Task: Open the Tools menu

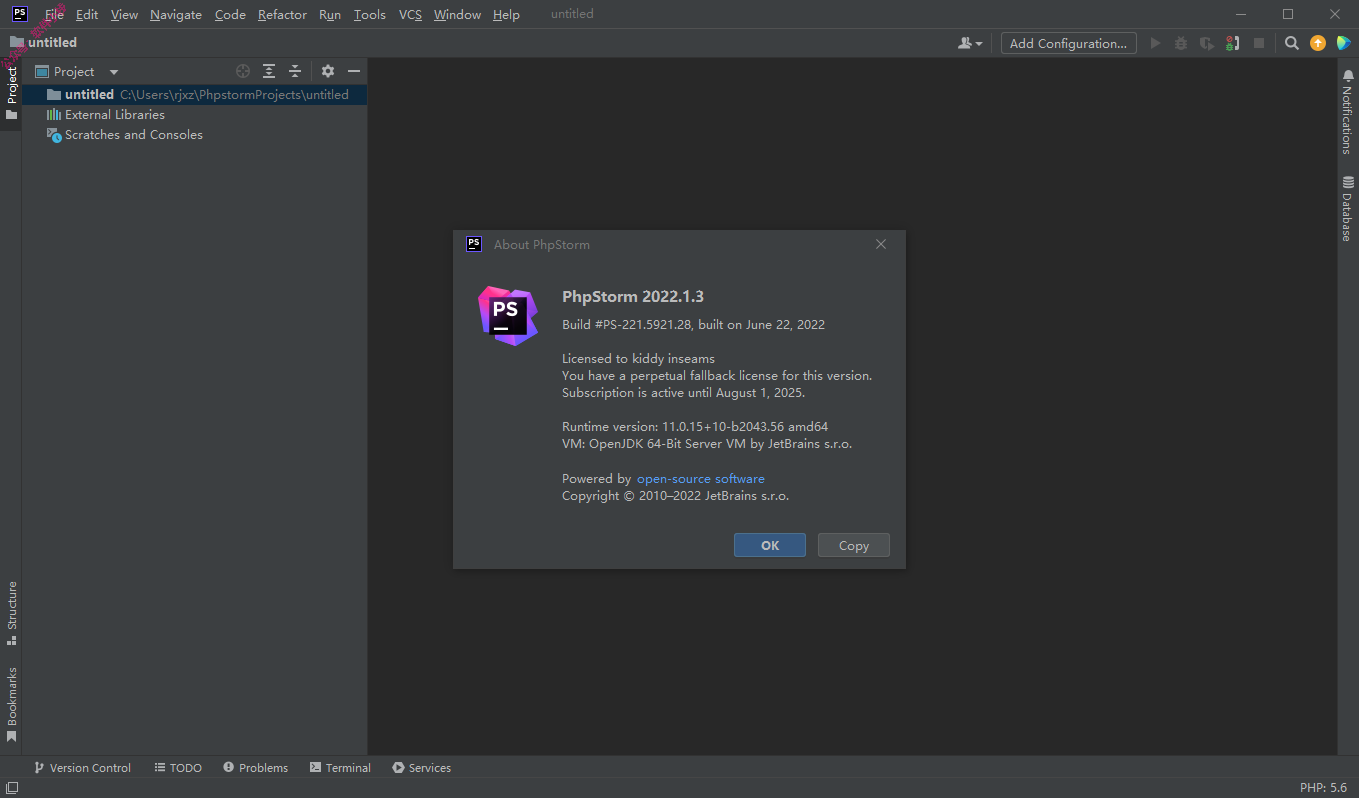Action: [x=369, y=15]
